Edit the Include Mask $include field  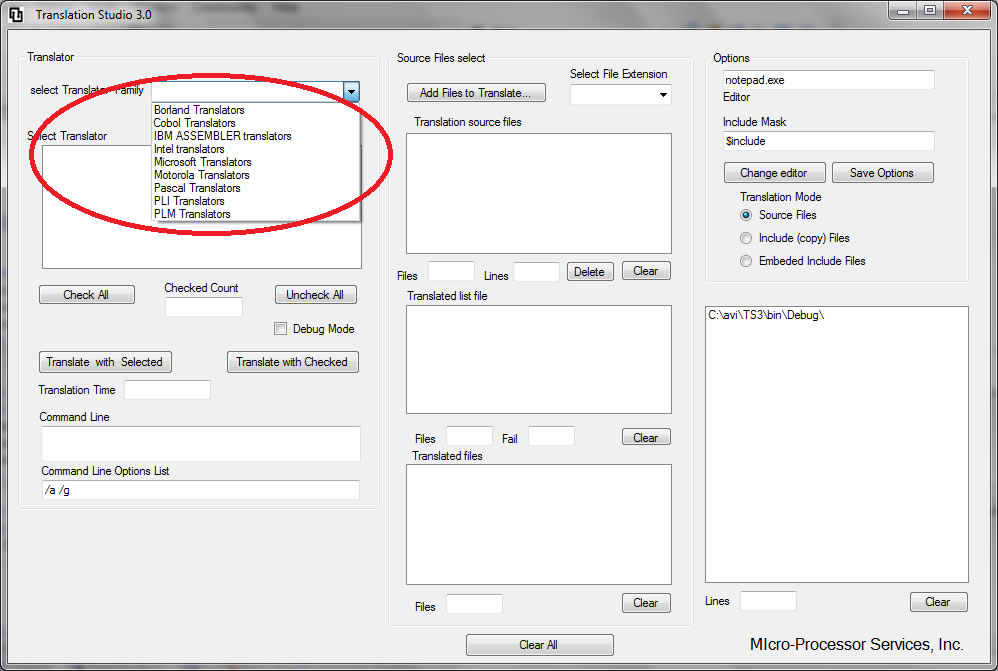click(829, 141)
